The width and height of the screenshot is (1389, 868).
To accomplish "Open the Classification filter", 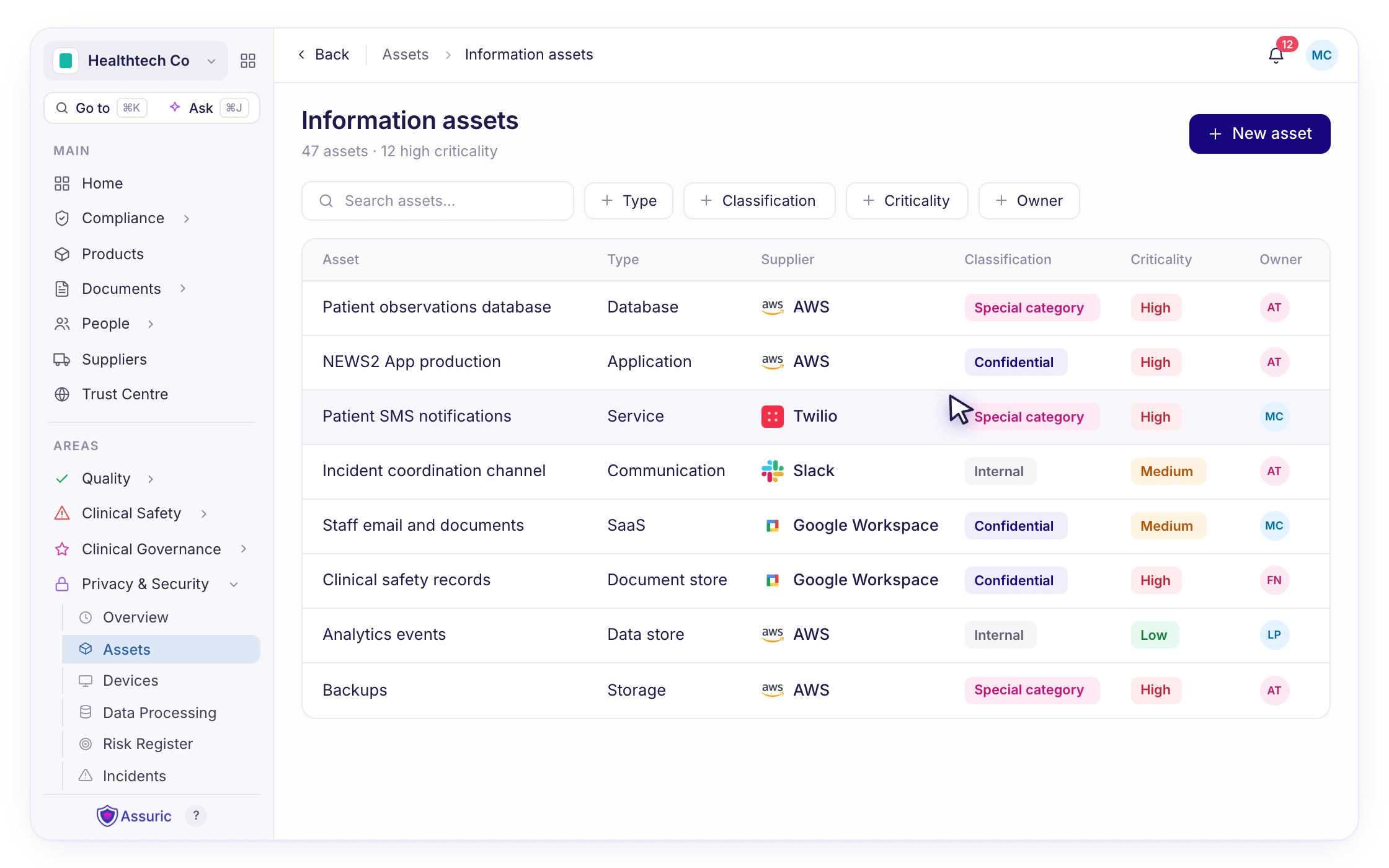I will point(759,201).
